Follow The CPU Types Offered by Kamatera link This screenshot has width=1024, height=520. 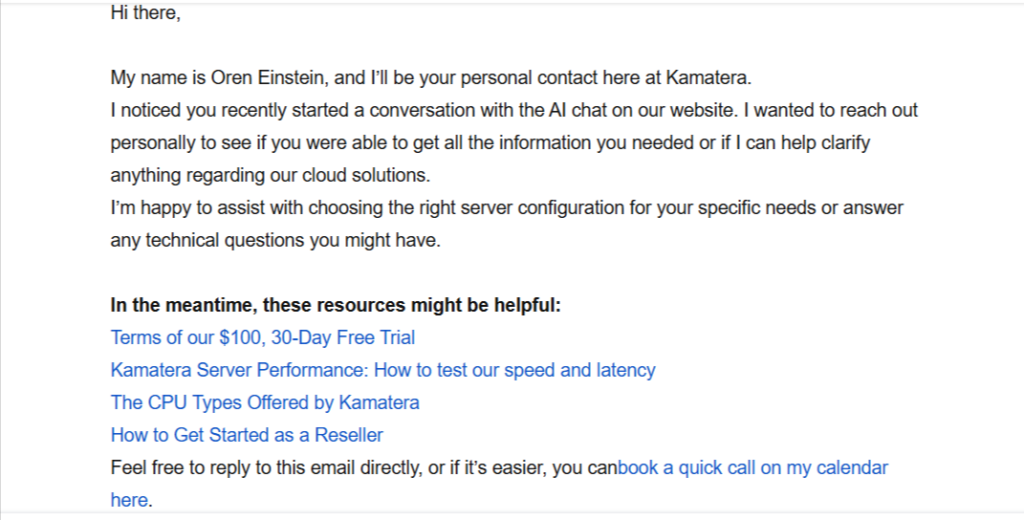264,402
